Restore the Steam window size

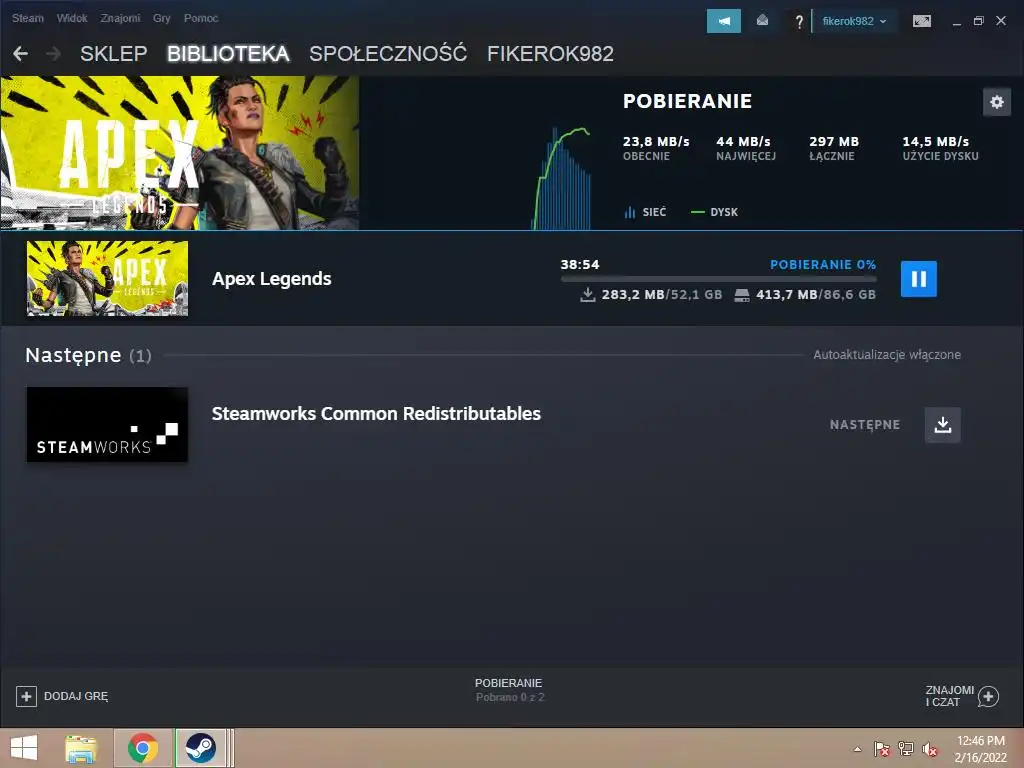[x=978, y=21]
